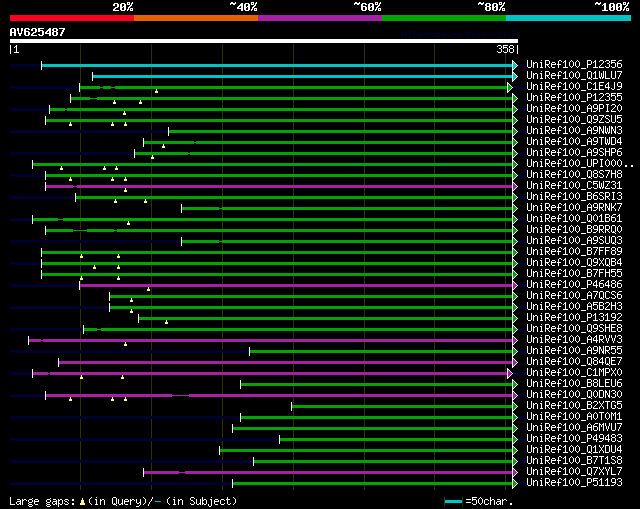Click the green ~80% identity legend segment
640x509 pixels.
coord(444,18)
